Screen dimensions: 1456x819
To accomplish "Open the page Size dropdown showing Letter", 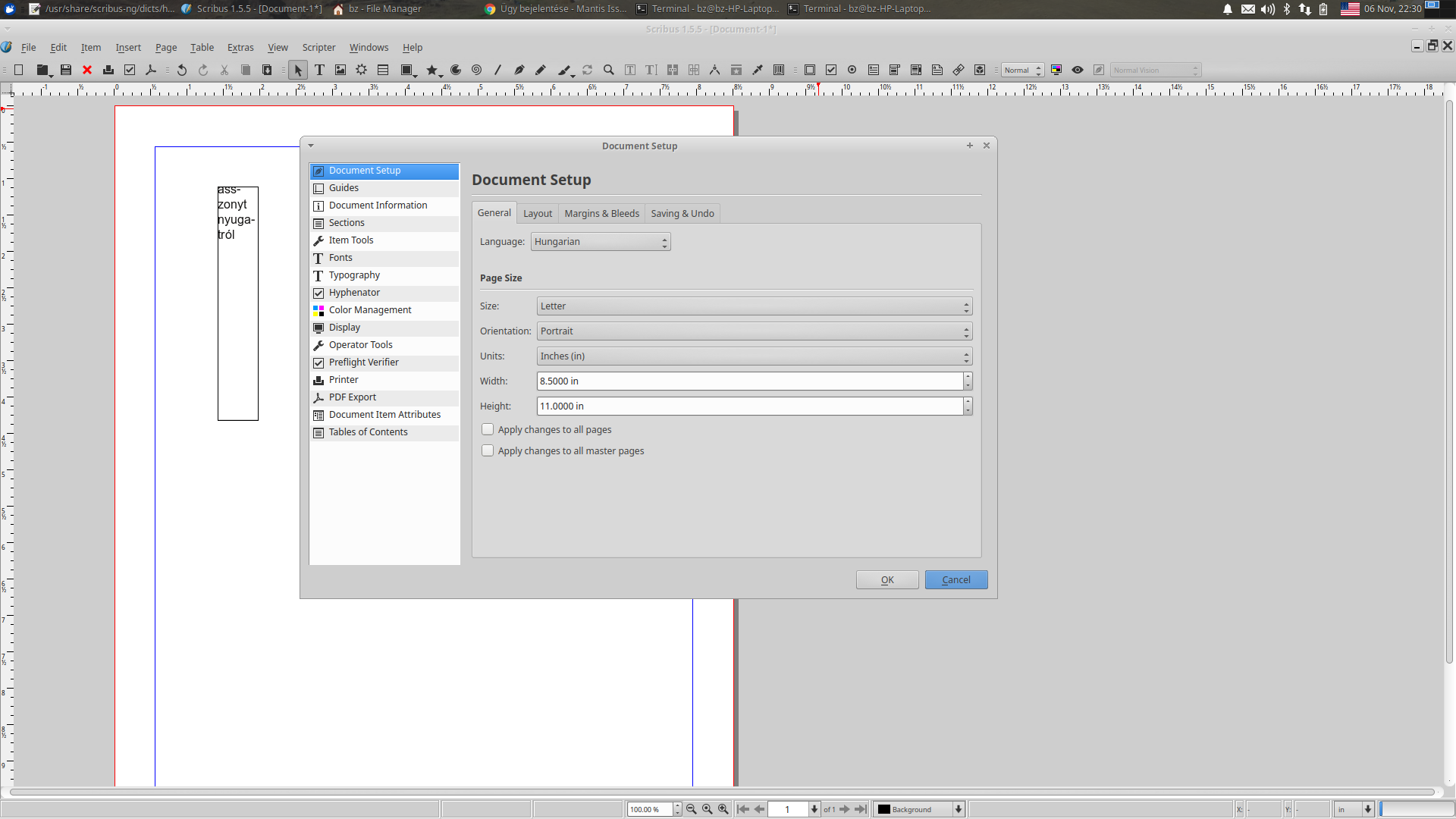I will tap(754, 306).
